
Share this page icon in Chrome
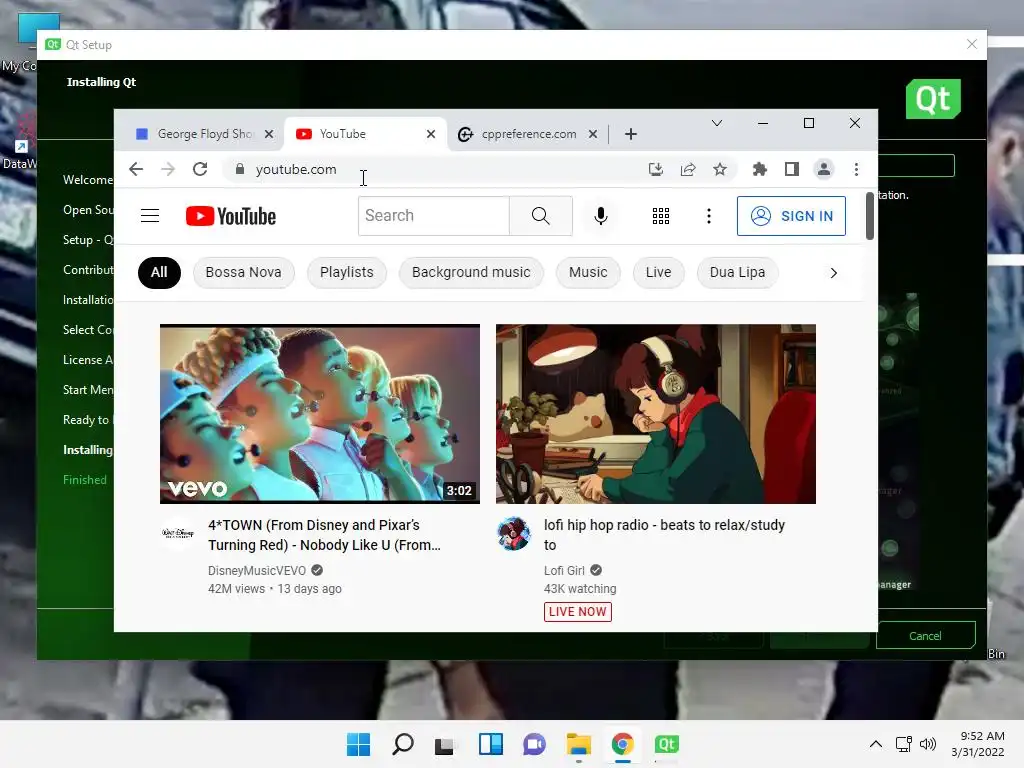(688, 169)
